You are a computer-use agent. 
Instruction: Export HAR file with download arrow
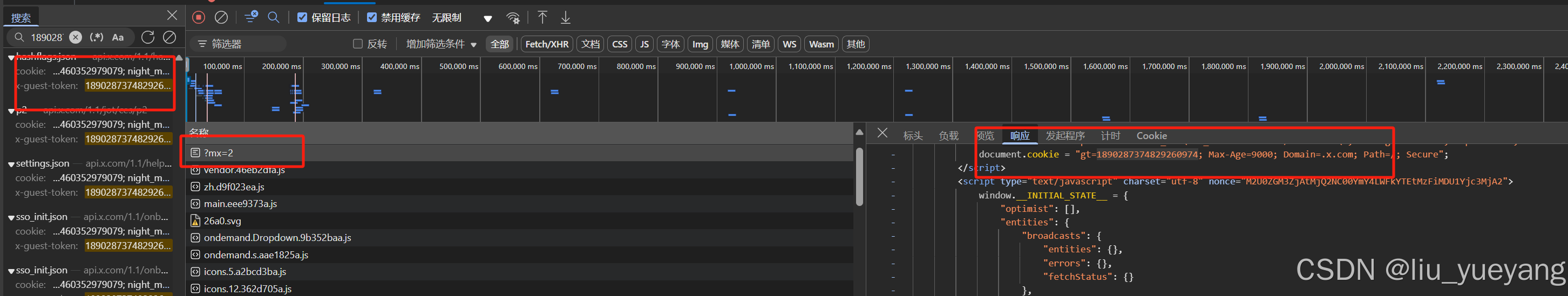point(566,17)
